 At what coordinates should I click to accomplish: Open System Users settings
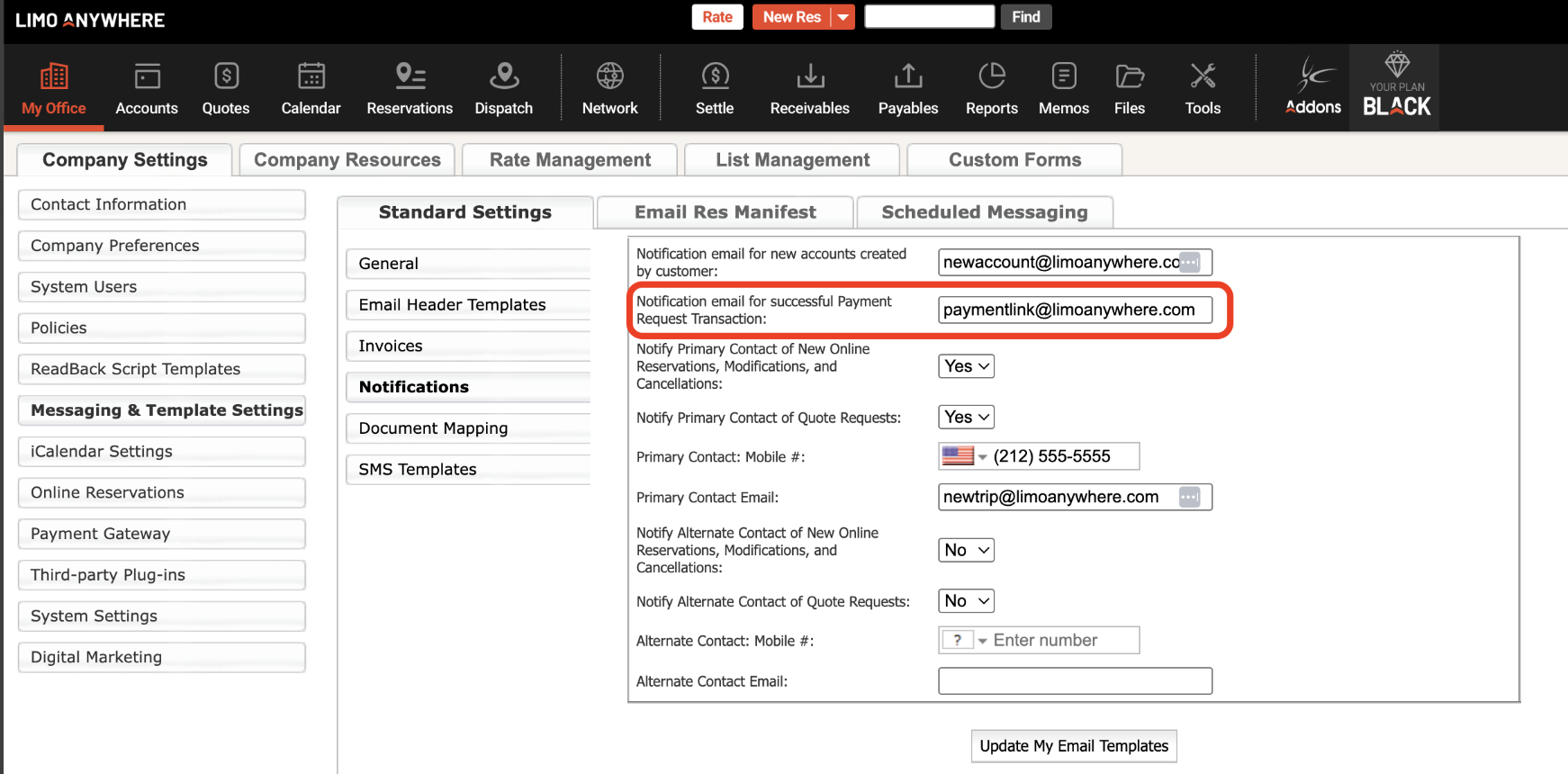tap(162, 287)
